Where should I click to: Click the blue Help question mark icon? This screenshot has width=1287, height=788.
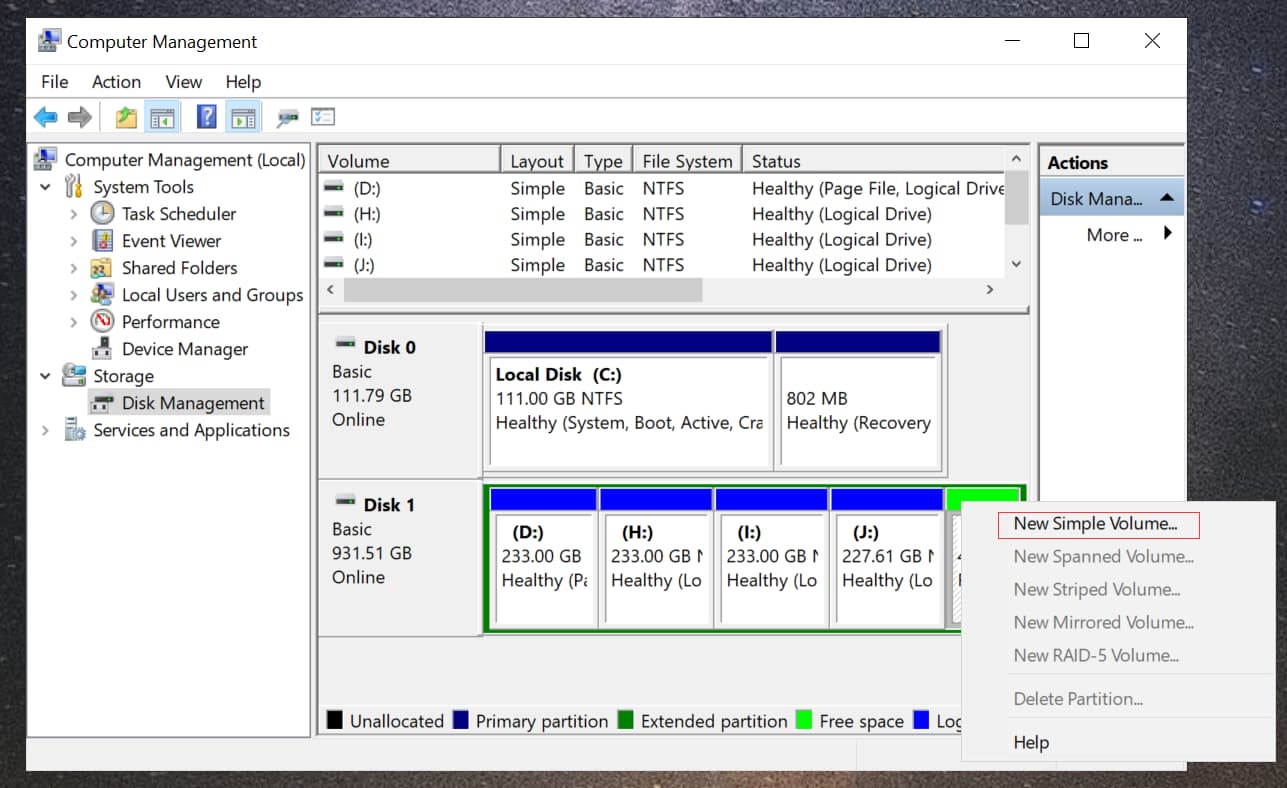pyautogui.click(x=207, y=117)
